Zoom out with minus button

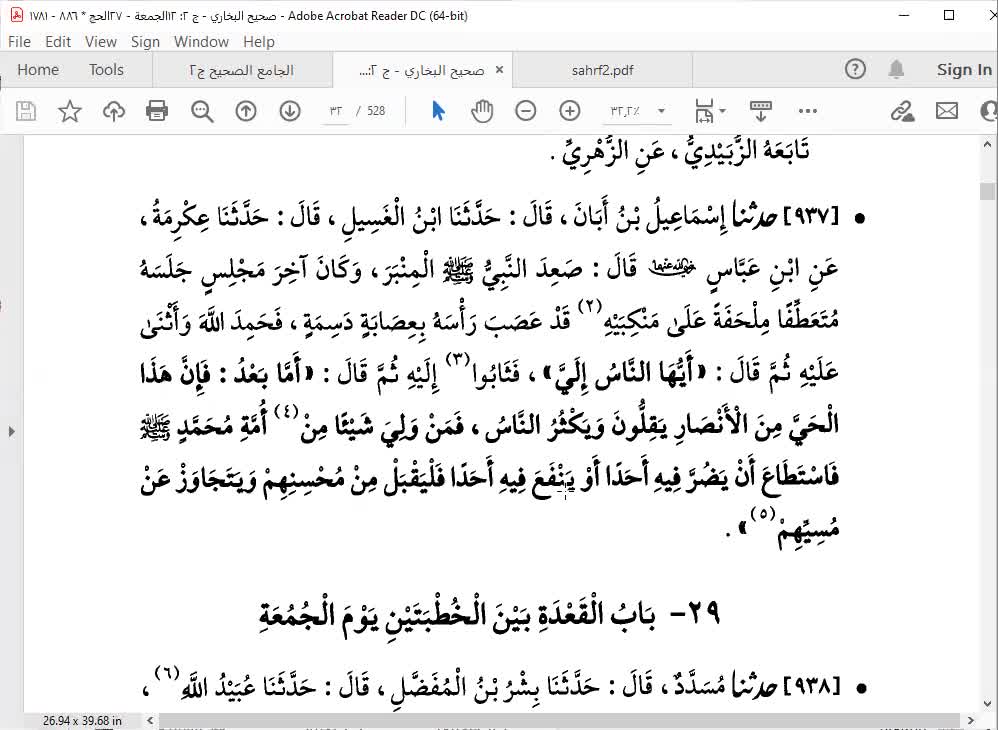(525, 111)
